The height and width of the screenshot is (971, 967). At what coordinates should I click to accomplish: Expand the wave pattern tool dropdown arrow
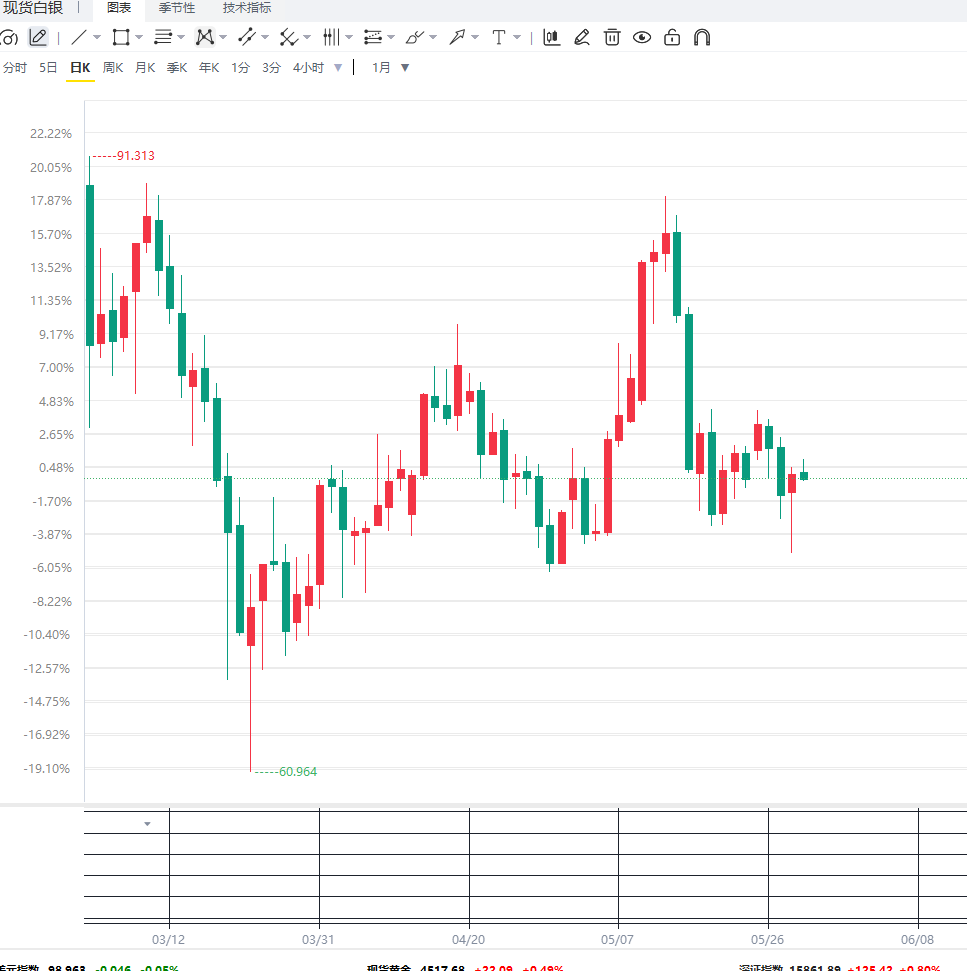(x=223, y=37)
